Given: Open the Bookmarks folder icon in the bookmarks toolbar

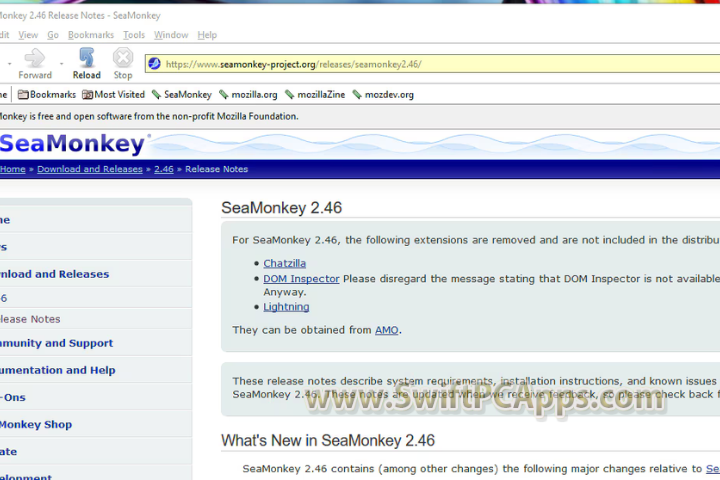Looking at the screenshot, I should tap(23, 95).
